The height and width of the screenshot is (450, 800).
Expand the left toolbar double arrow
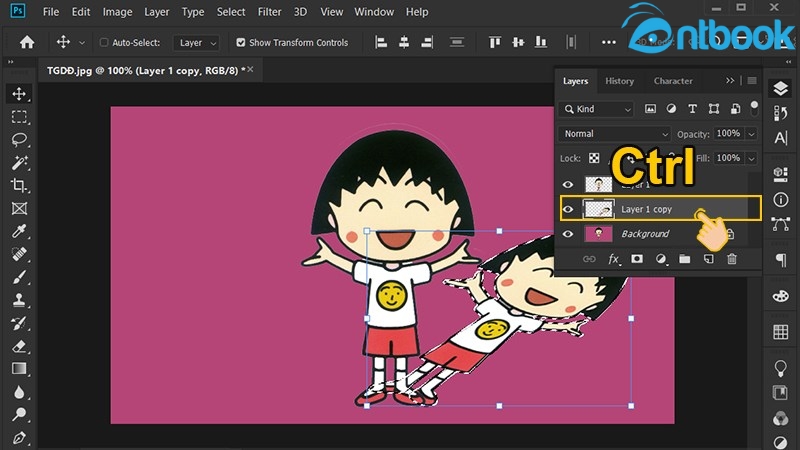point(10,62)
